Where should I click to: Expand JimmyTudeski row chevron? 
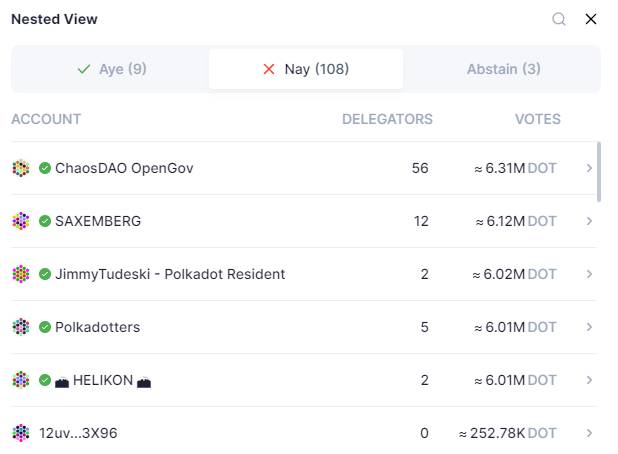click(589, 274)
